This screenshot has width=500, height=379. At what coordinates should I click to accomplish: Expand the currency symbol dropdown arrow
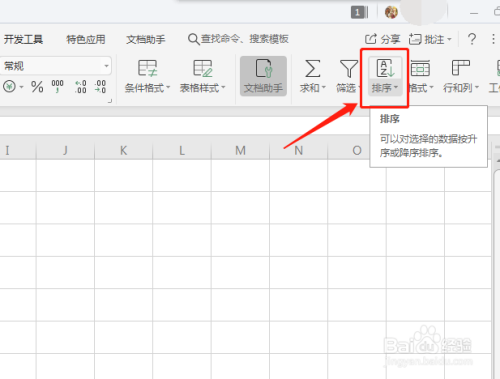21,87
